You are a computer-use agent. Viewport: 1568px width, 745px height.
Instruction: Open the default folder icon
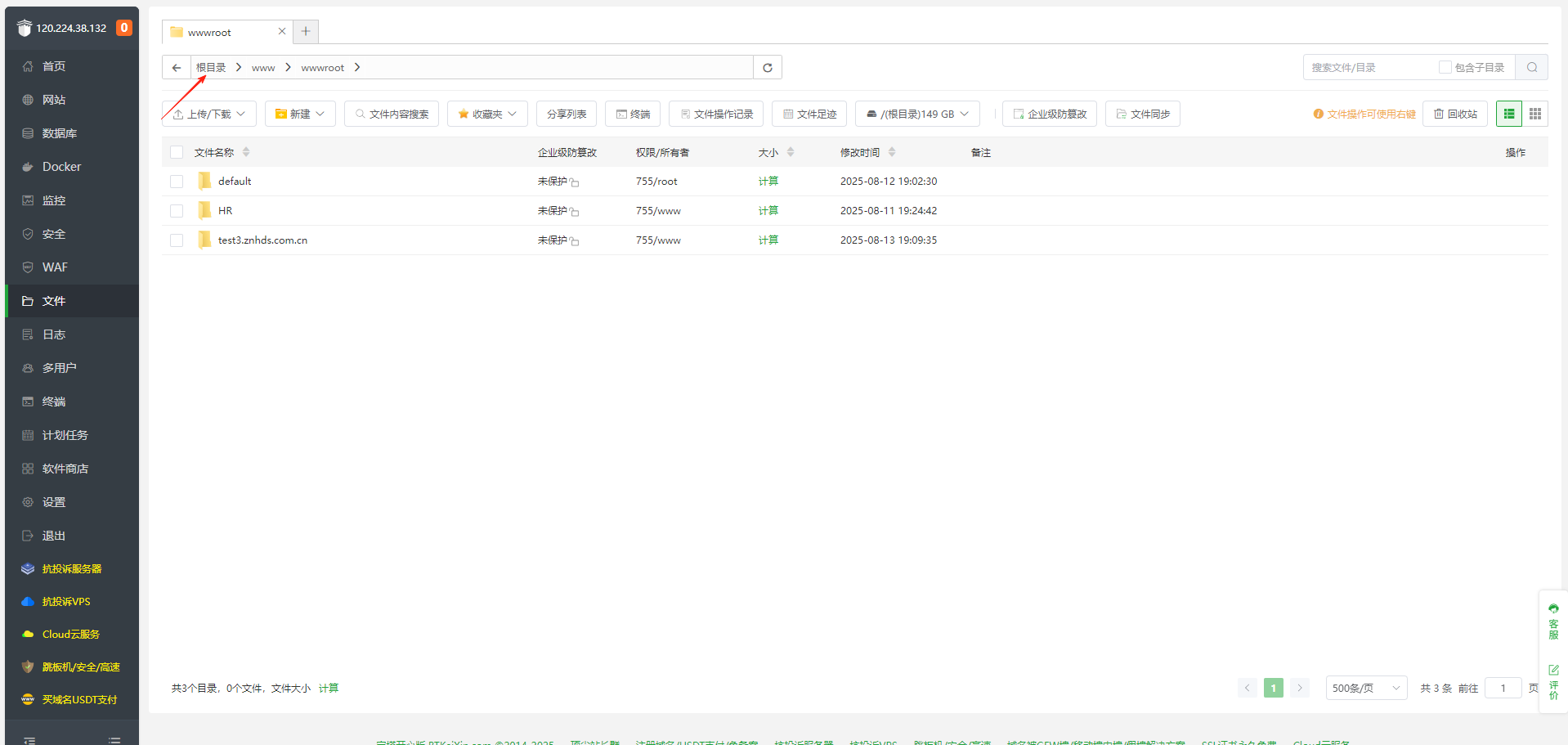tap(204, 181)
